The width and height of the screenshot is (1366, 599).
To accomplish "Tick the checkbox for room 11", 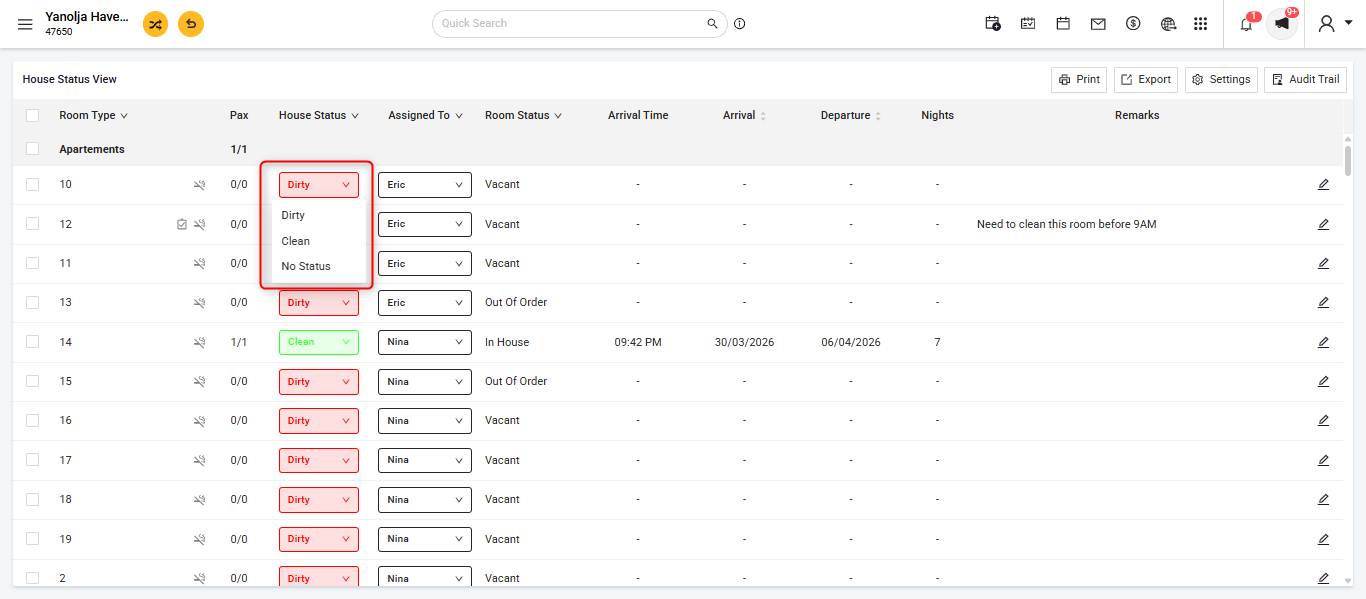I will (33, 263).
